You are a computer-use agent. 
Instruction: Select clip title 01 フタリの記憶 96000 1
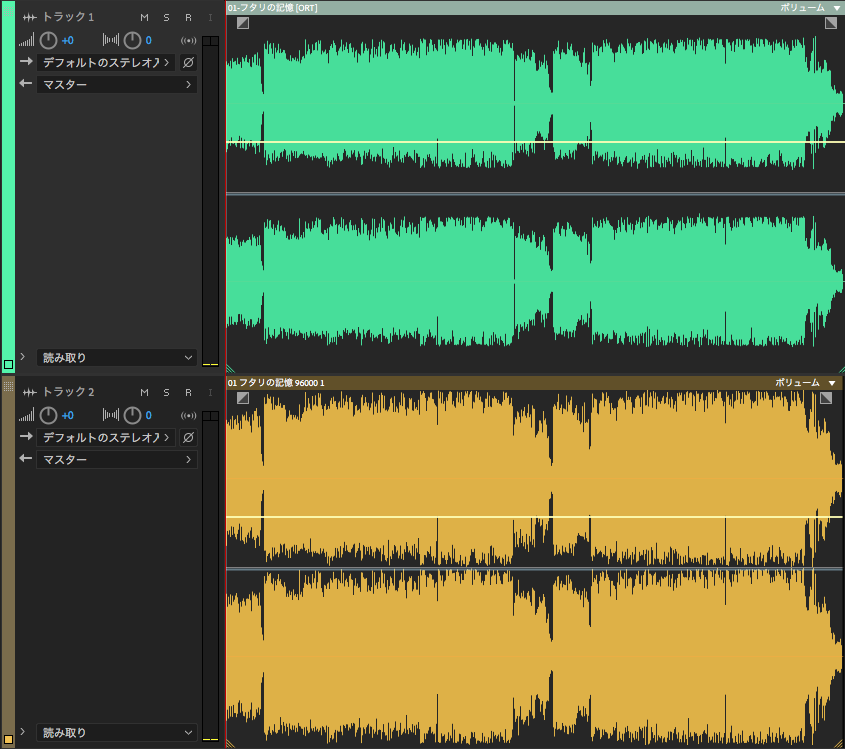click(276, 383)
